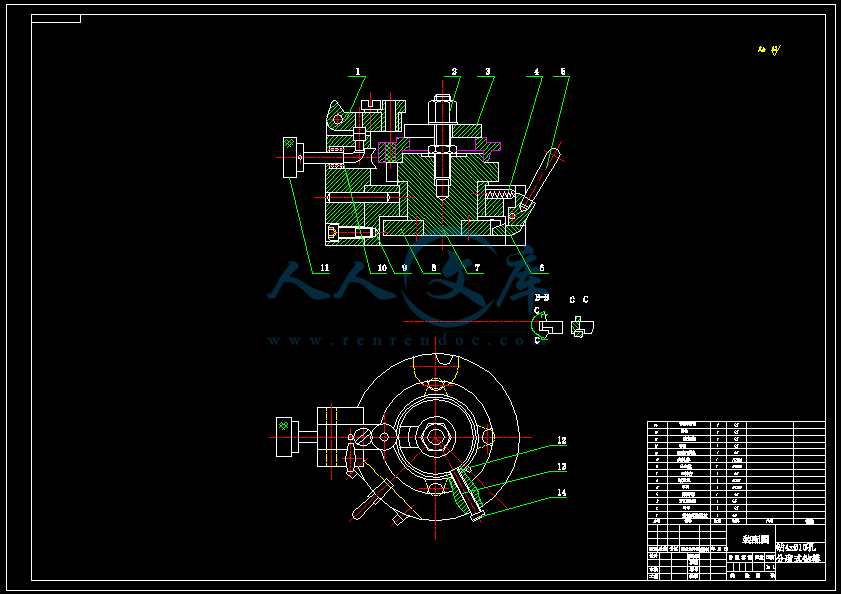Click part number label 12
841x594 pixels.
click(562, 441)
